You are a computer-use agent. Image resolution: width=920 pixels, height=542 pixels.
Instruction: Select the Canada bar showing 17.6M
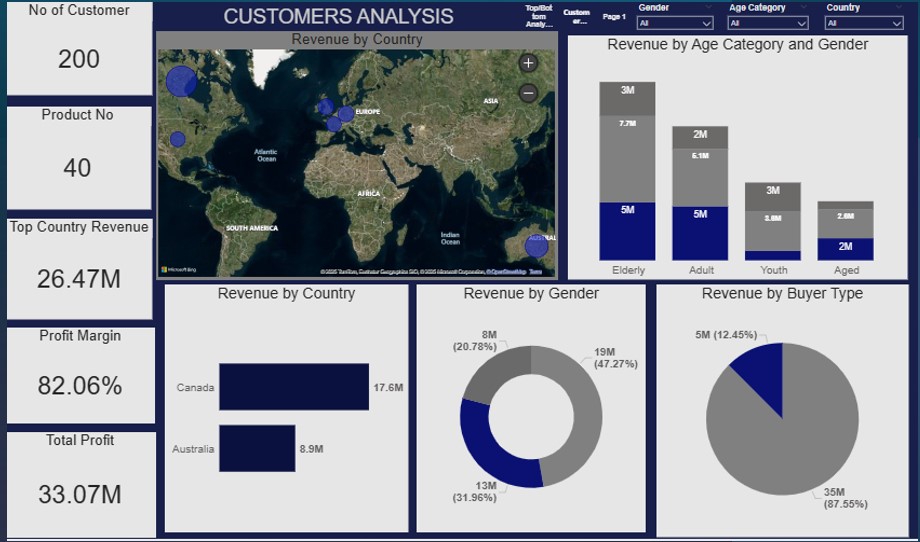coord(294,387)
